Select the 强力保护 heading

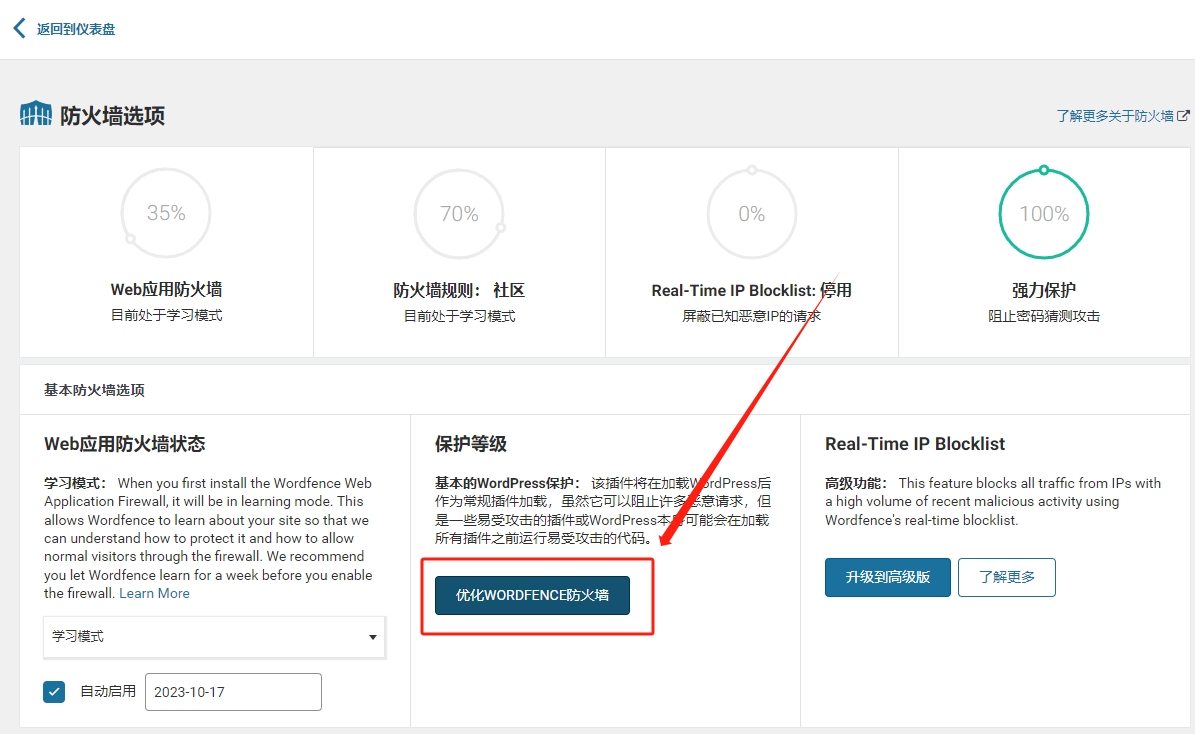point(1044,290)
